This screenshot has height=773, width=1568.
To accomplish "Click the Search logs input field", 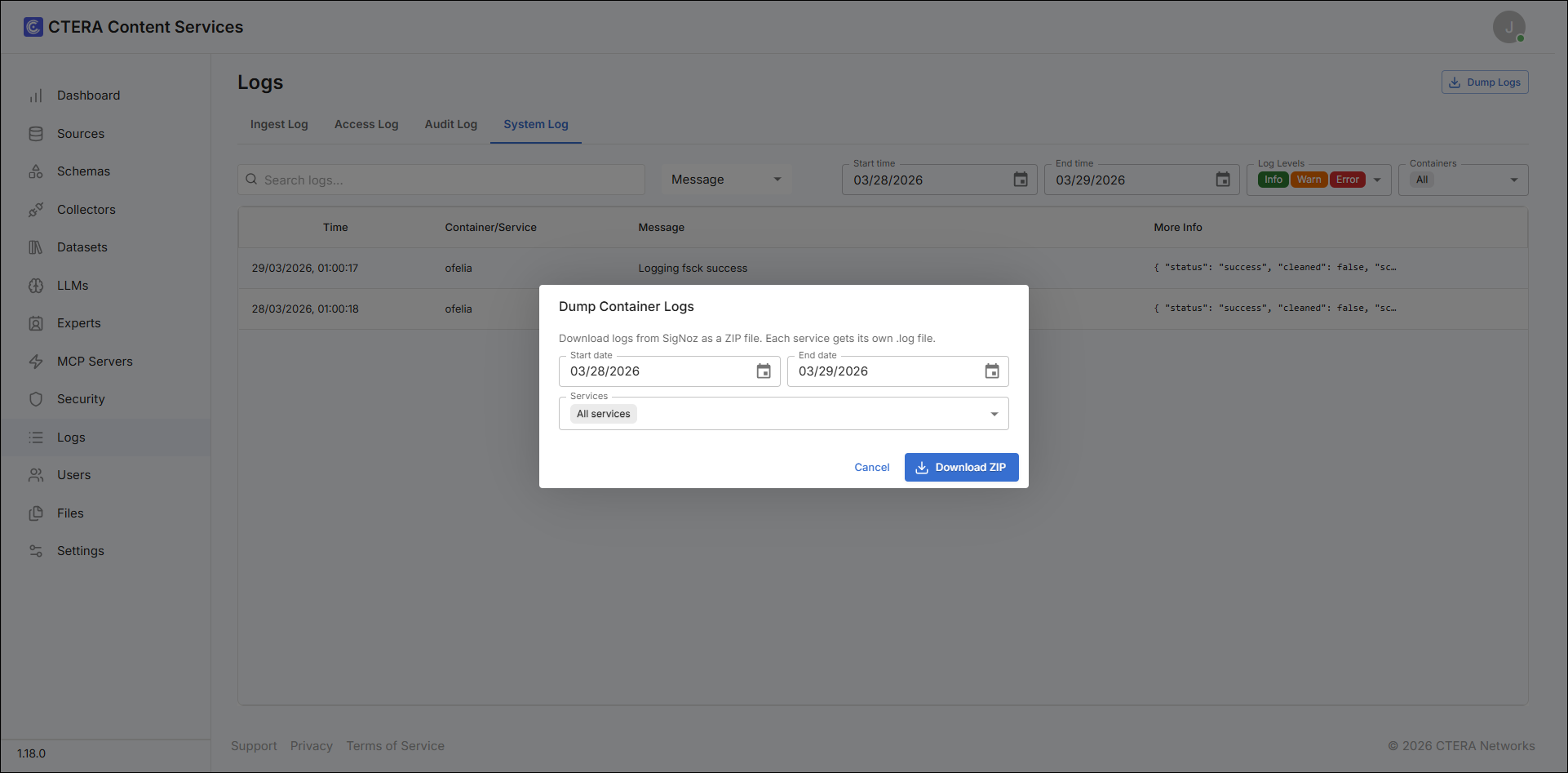I will click(441, 180).
